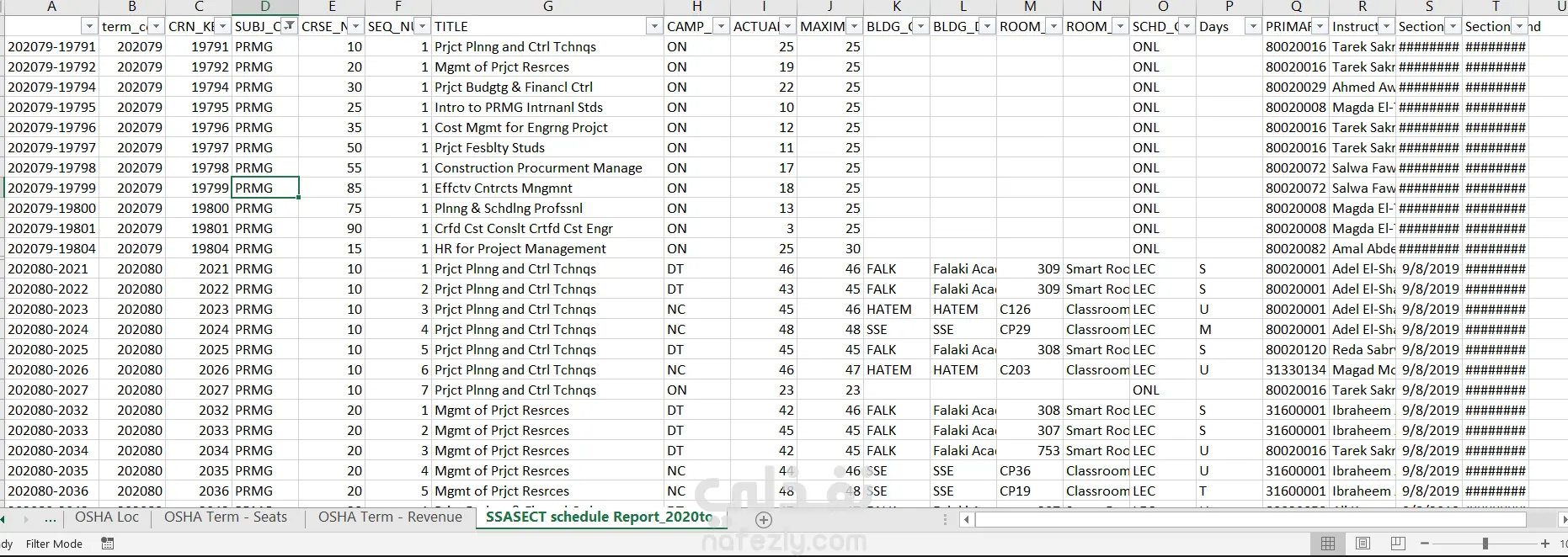Open the CRN_KEY column filter dropdown

point(222,26)
